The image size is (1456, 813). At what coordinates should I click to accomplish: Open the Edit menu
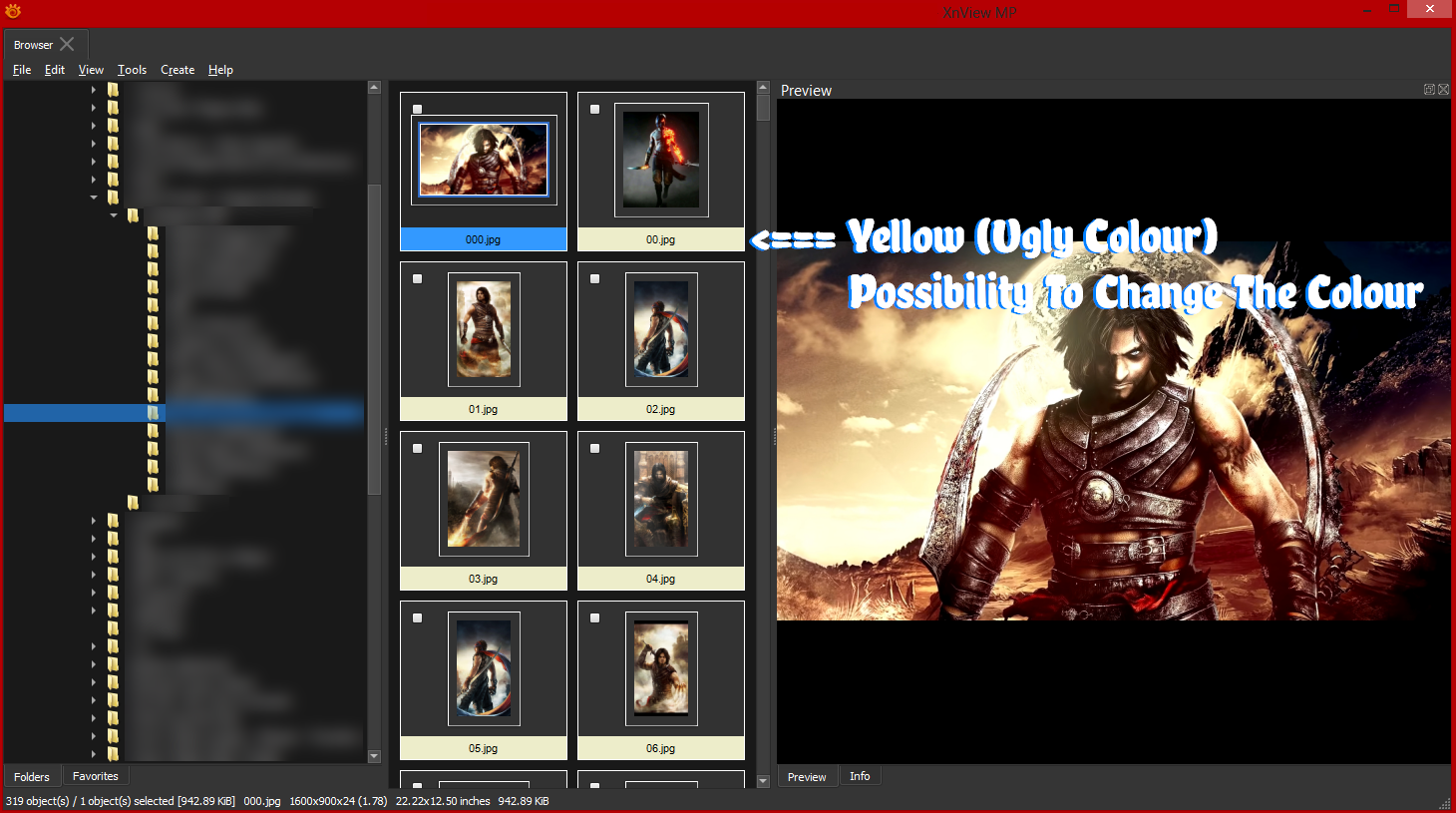55,70
